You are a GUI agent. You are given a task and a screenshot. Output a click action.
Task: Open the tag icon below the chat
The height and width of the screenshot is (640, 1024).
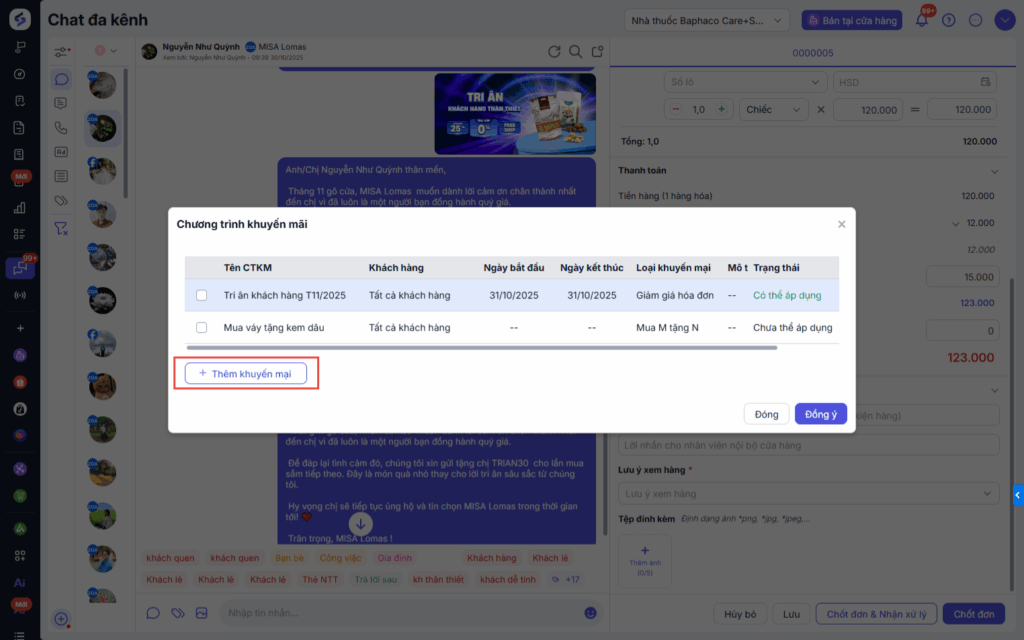click(178, 613)
